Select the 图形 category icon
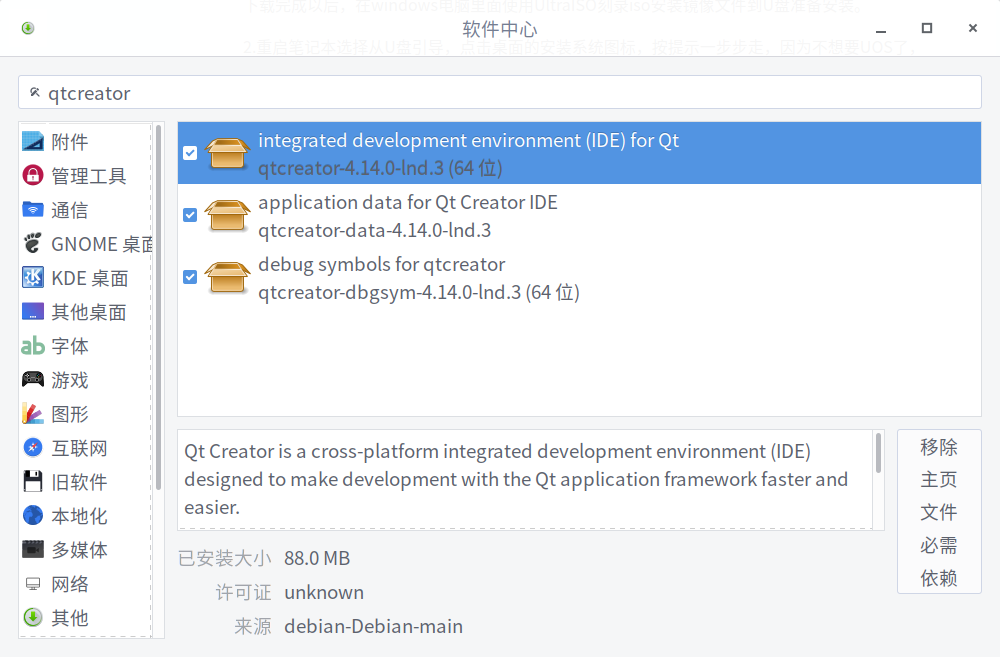This screenshot has height=657, width=1000. (x=33, y=413)
